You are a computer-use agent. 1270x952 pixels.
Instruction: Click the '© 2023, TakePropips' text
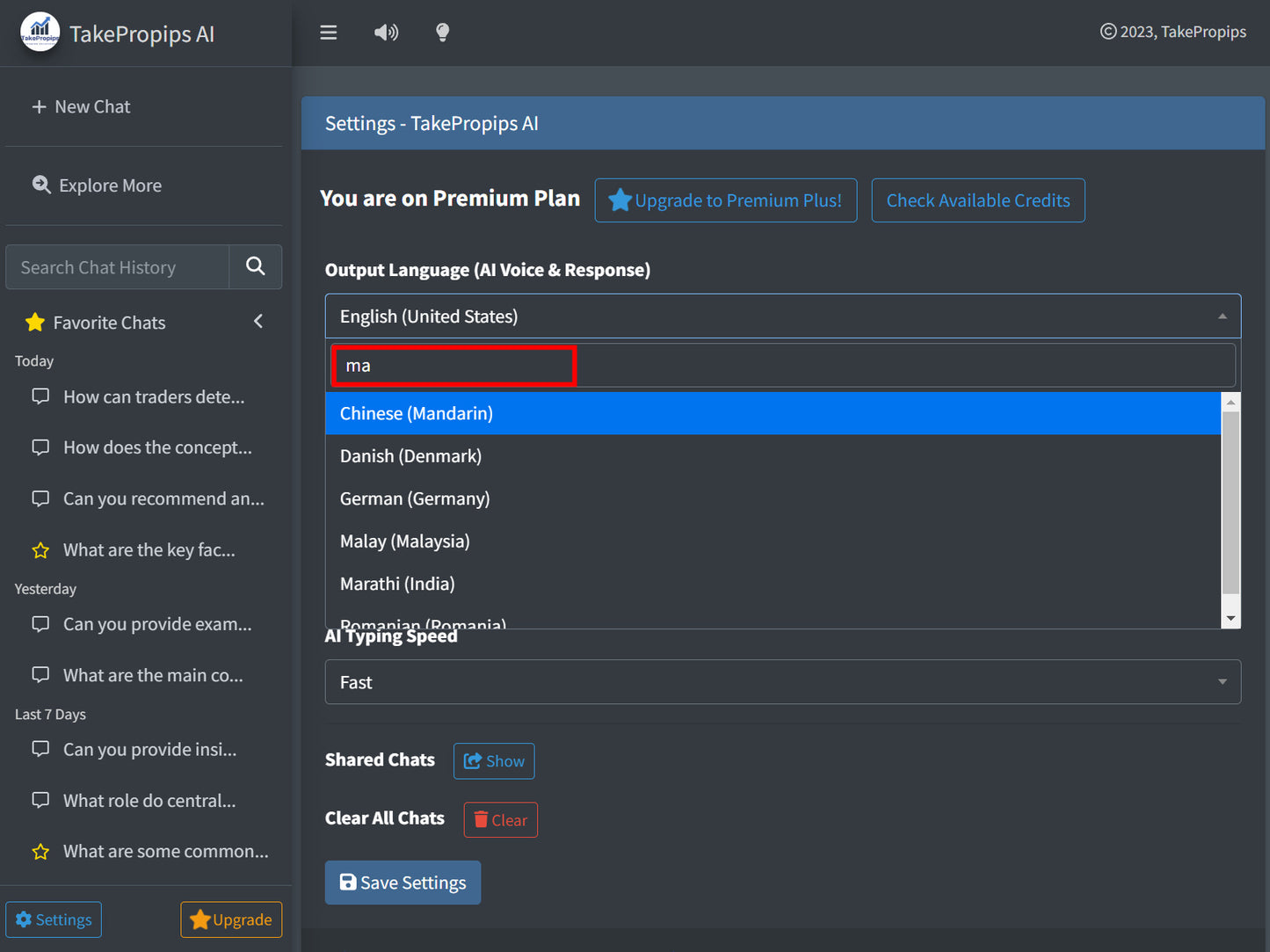(1173, 32)
